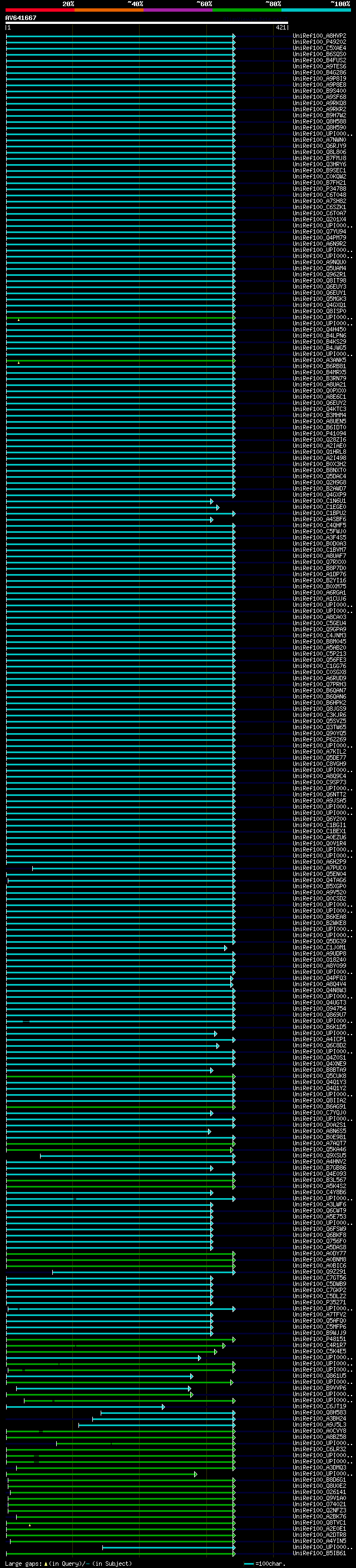356x1568 pixels.
Task: Click yellow large gaps triangle in legend
Action: (x=46, y=1564)
